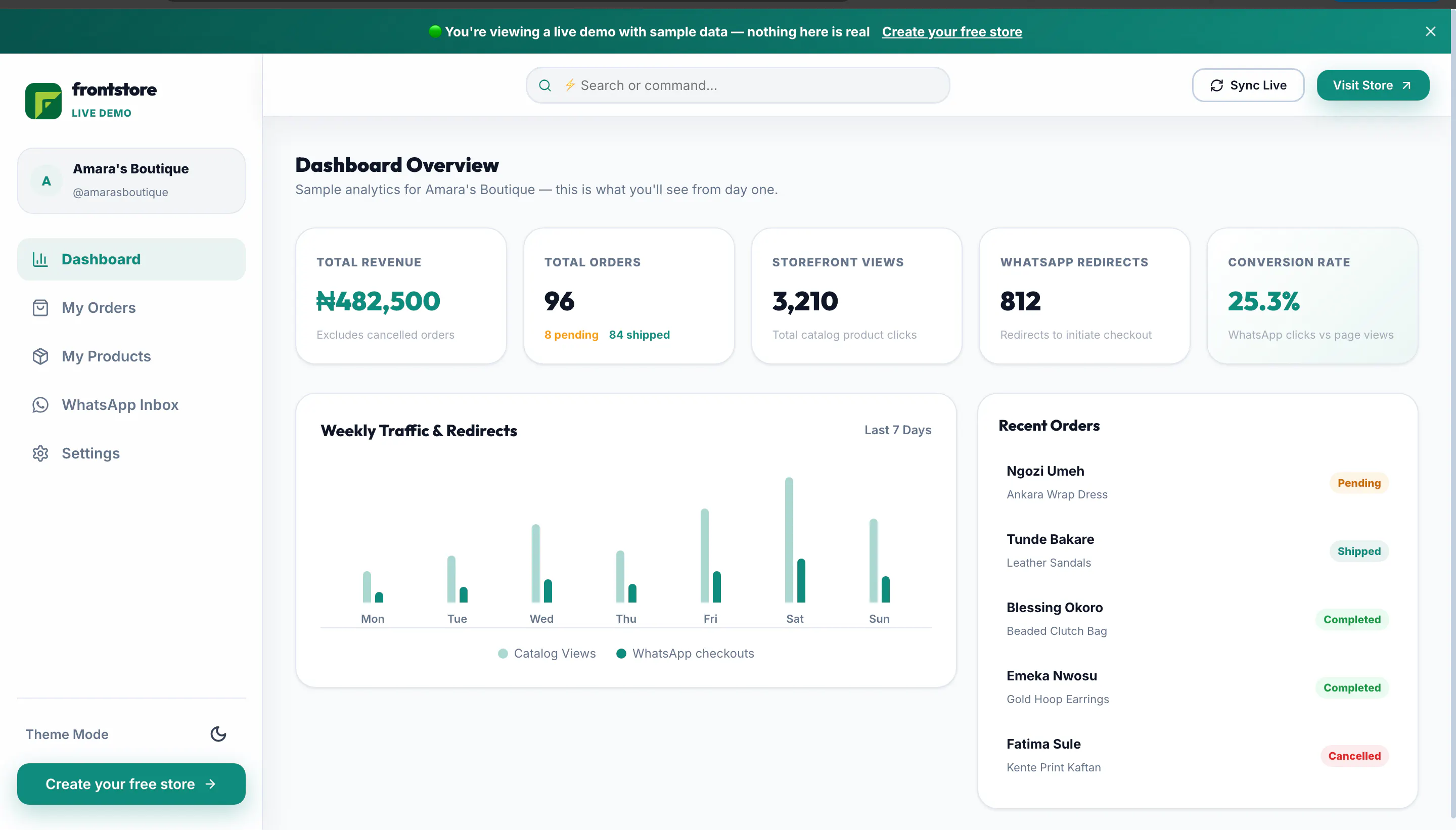Click the Friday WhatsApp checkouts bar
Image resolution: width=1456 pixels, height=830 pixels.
click(x=716, y=586)
